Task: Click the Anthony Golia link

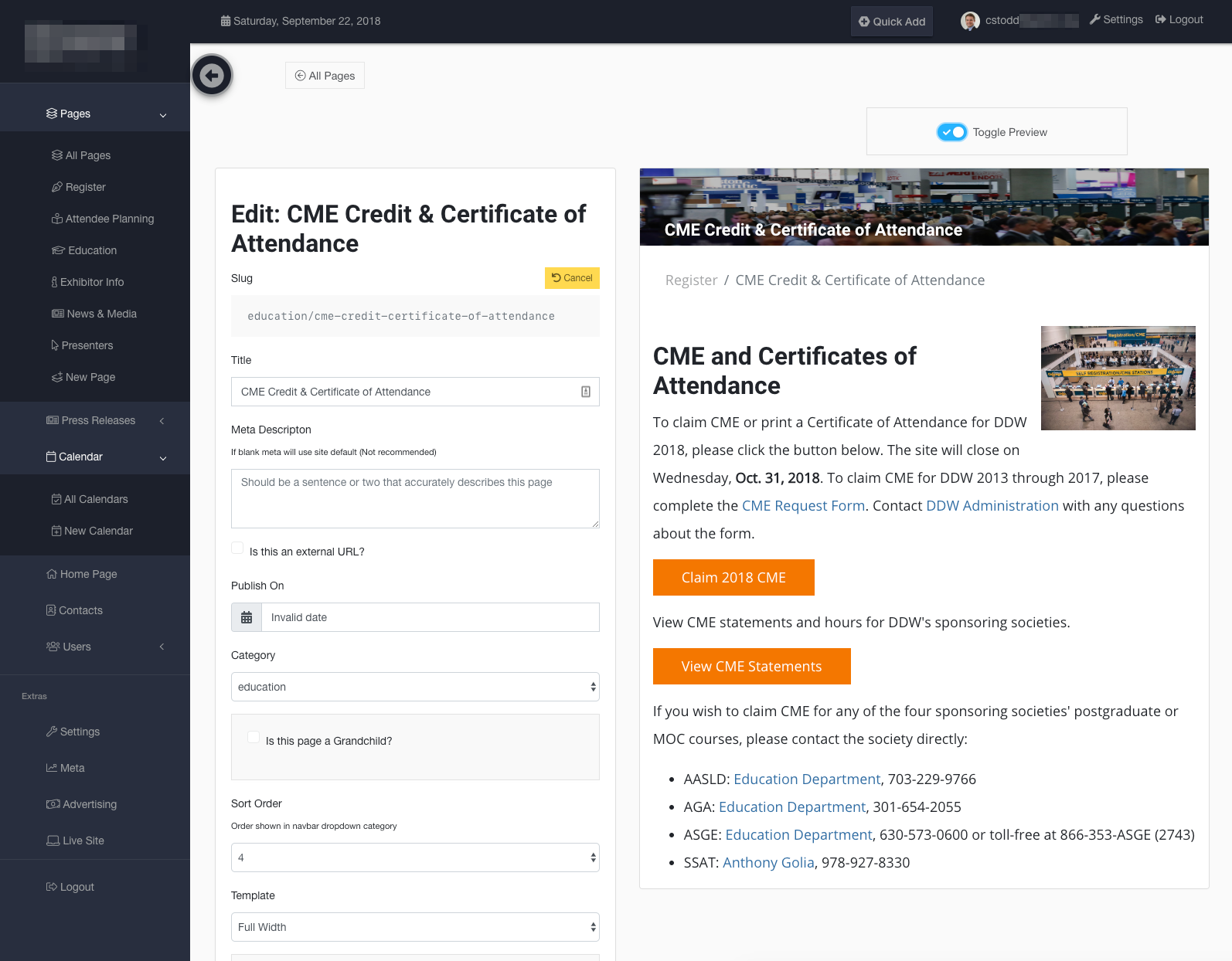Action: click(x=768, y=863)
